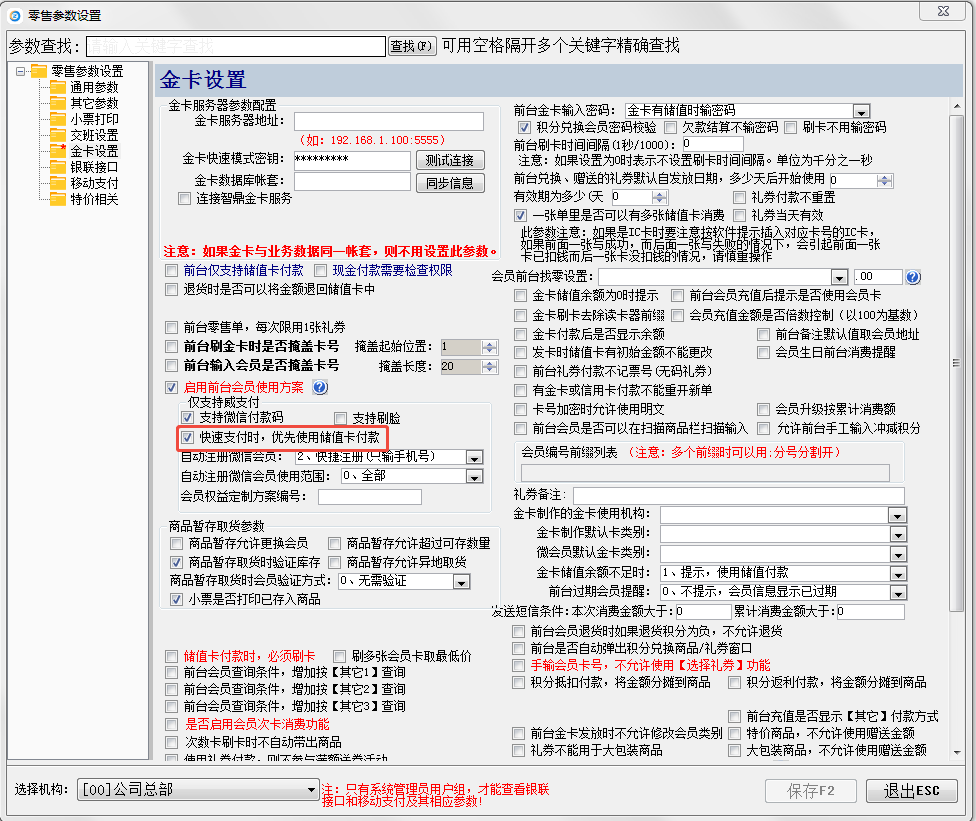The height and width of the screenshot is (821, 976).
Task: Click the 金卡设置 folder icon
Action: pyautogui.click(x=58, y=151)
